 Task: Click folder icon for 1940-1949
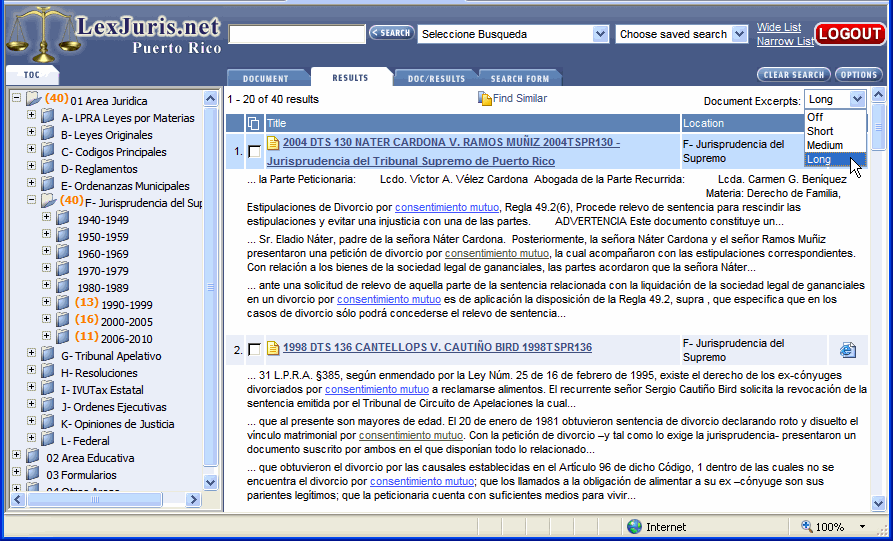point(63,219)
